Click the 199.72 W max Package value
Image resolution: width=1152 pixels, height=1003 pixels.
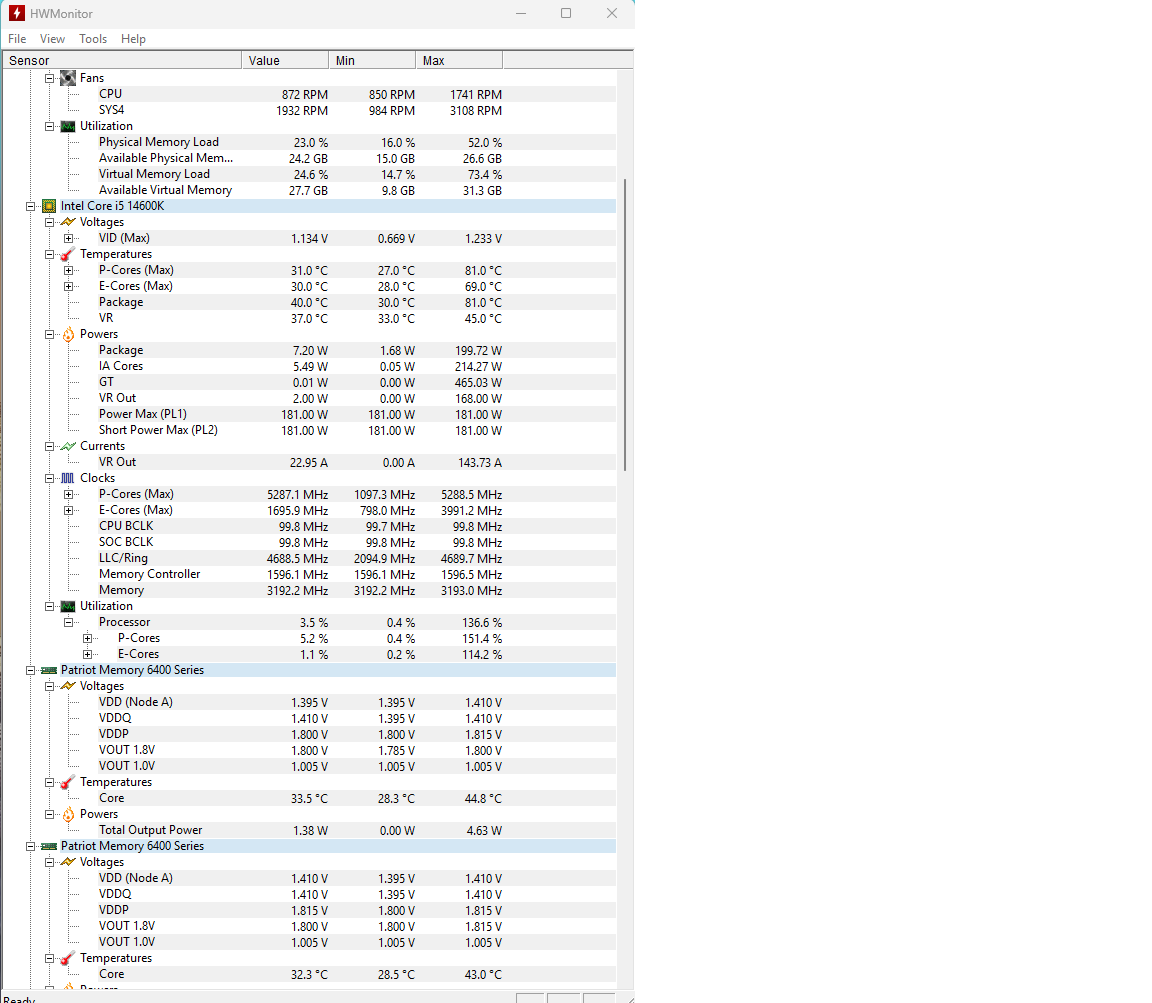tap(478, 351)
